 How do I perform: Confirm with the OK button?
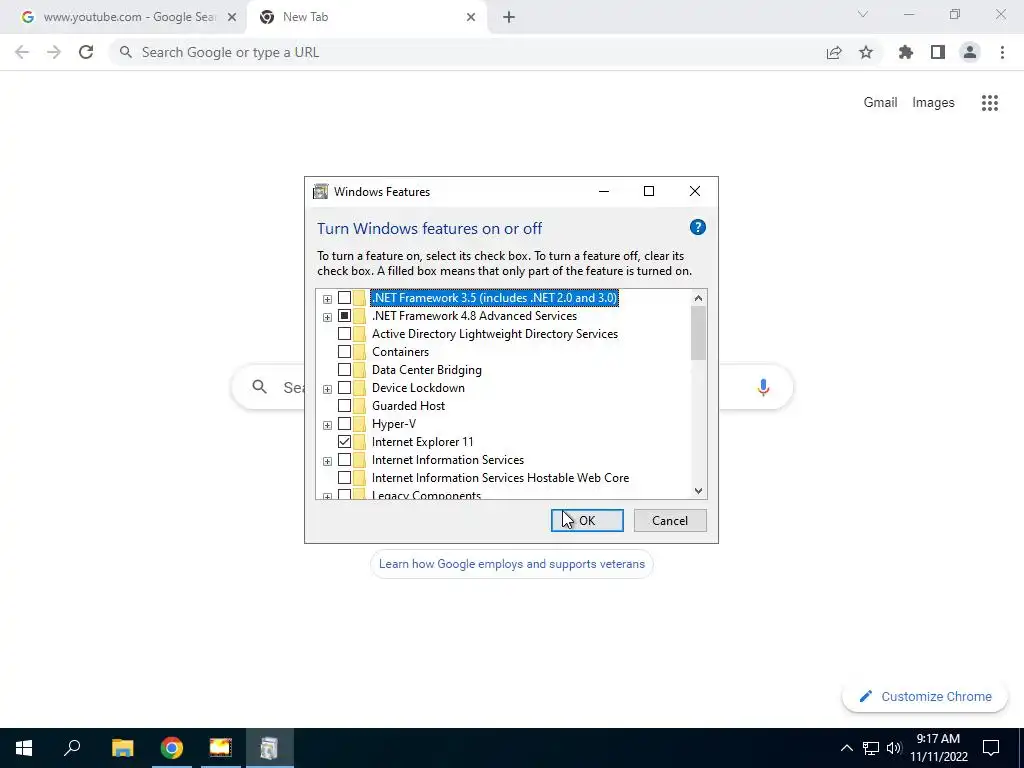click(587, 520)
